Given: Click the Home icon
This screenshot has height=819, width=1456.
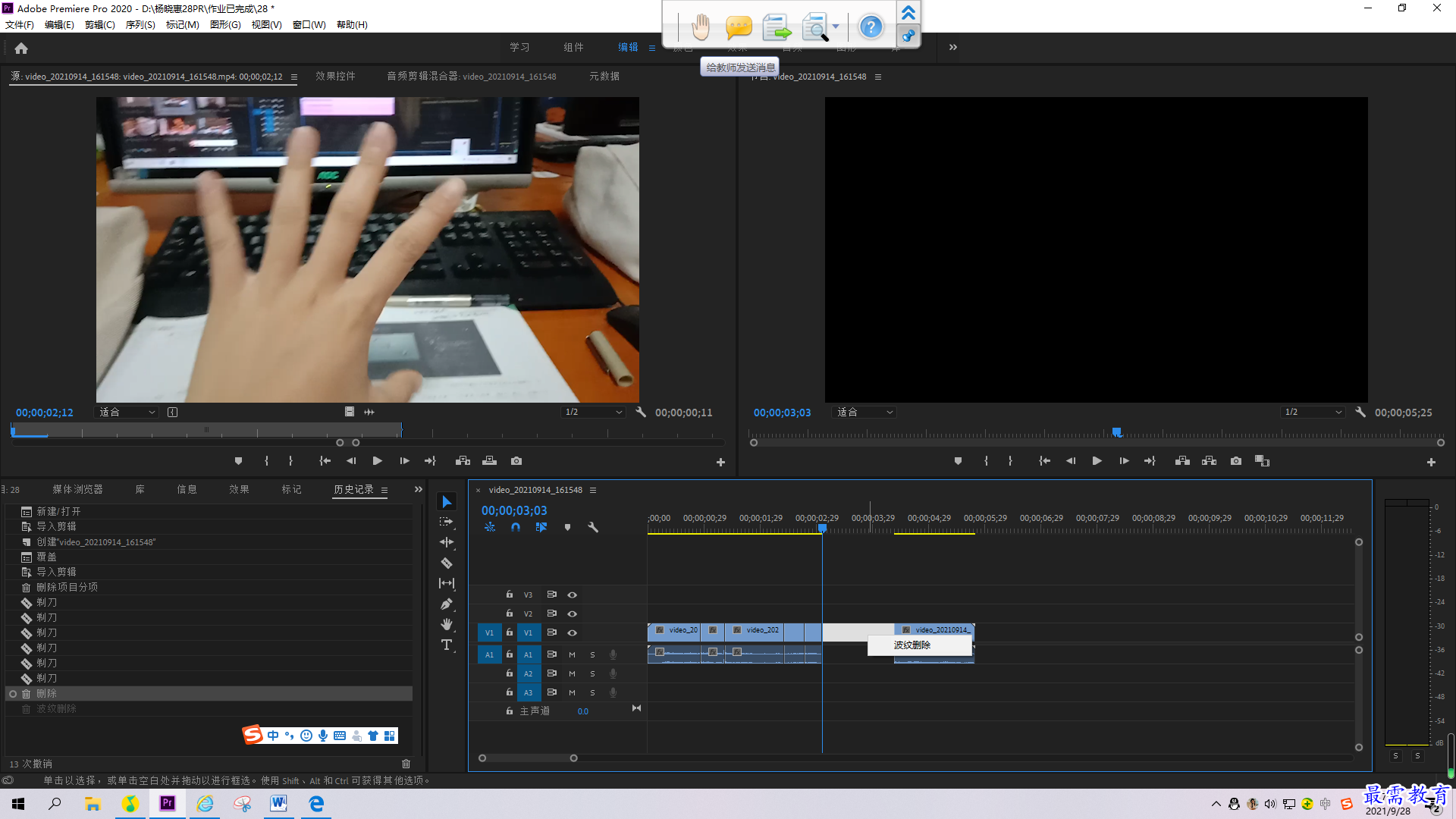Looking at the screenshot, I should pyautogui.click(x=21, y=48).
